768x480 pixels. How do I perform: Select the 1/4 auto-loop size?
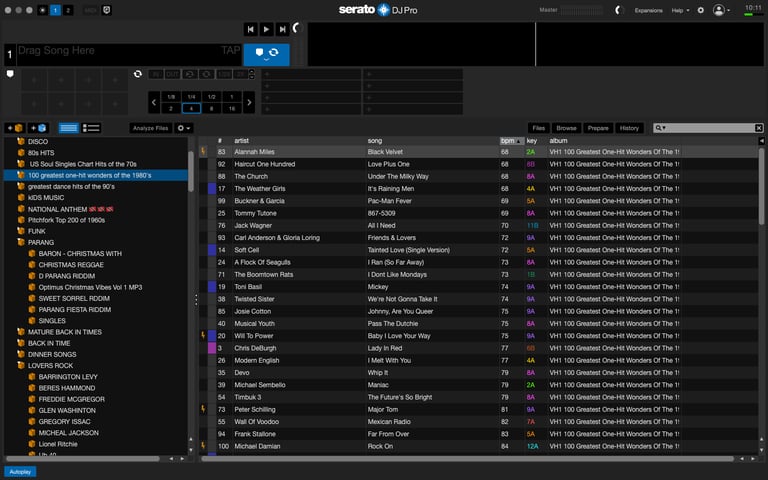point(192,97)
